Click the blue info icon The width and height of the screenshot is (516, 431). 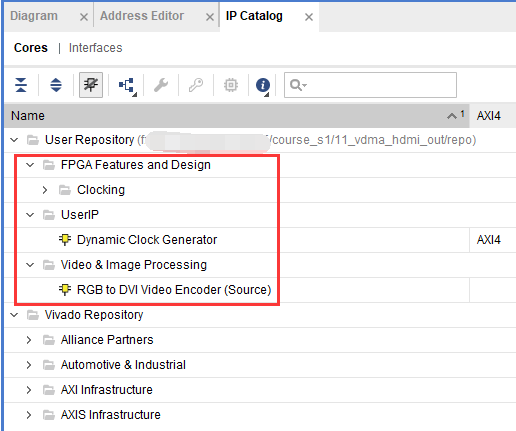click(x=263, y=85)
